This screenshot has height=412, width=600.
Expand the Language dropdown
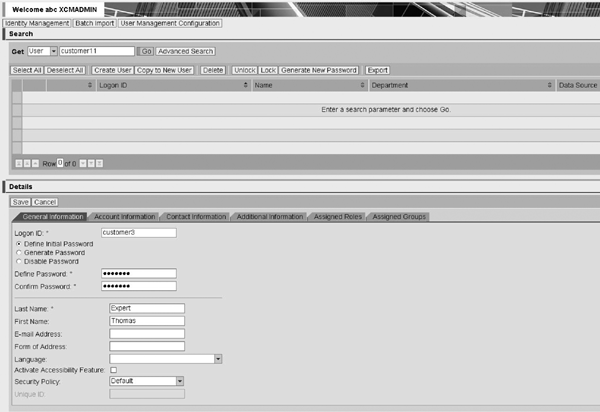point(218,359)
